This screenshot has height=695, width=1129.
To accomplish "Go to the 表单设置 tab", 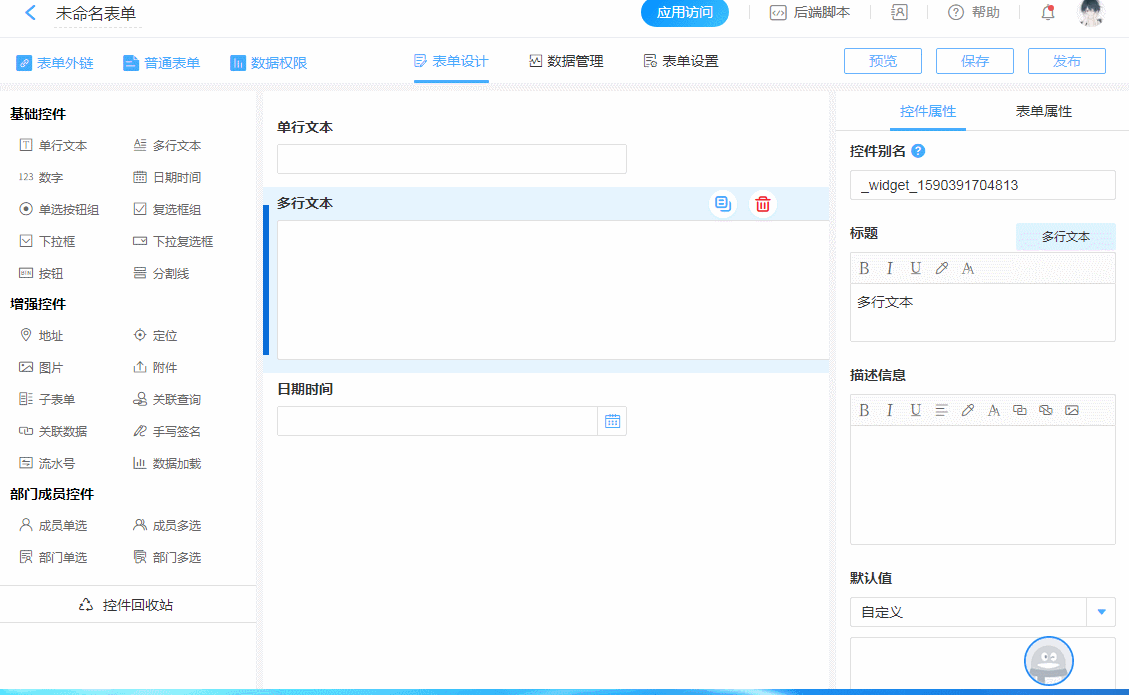I will tap(681, 62).
